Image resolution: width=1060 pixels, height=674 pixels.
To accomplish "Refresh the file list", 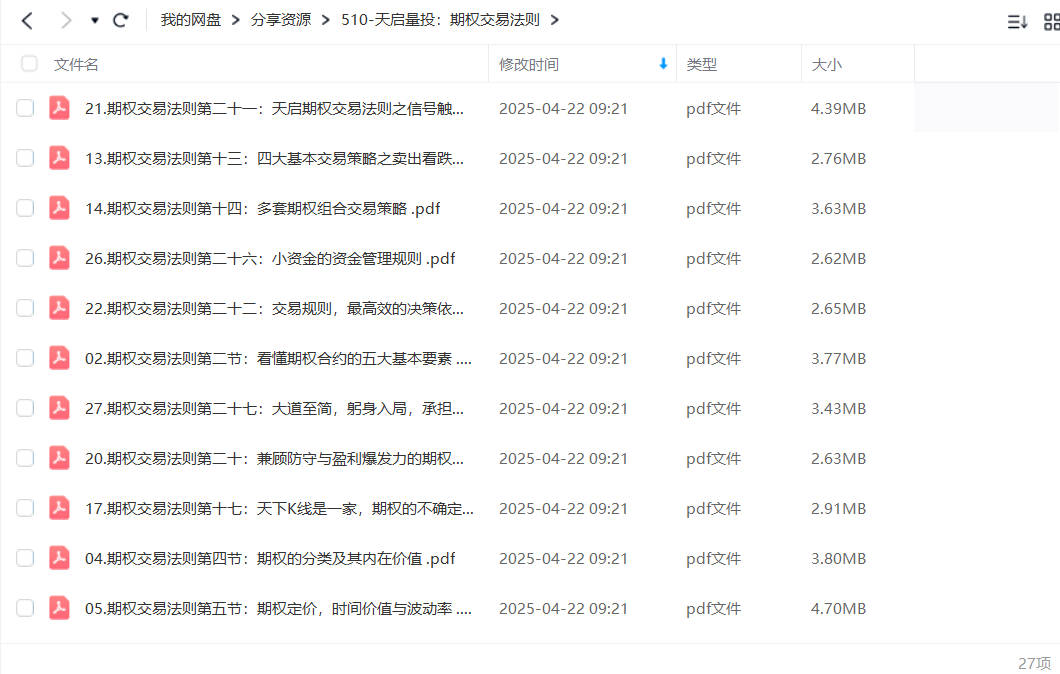I will click(120, 20).
